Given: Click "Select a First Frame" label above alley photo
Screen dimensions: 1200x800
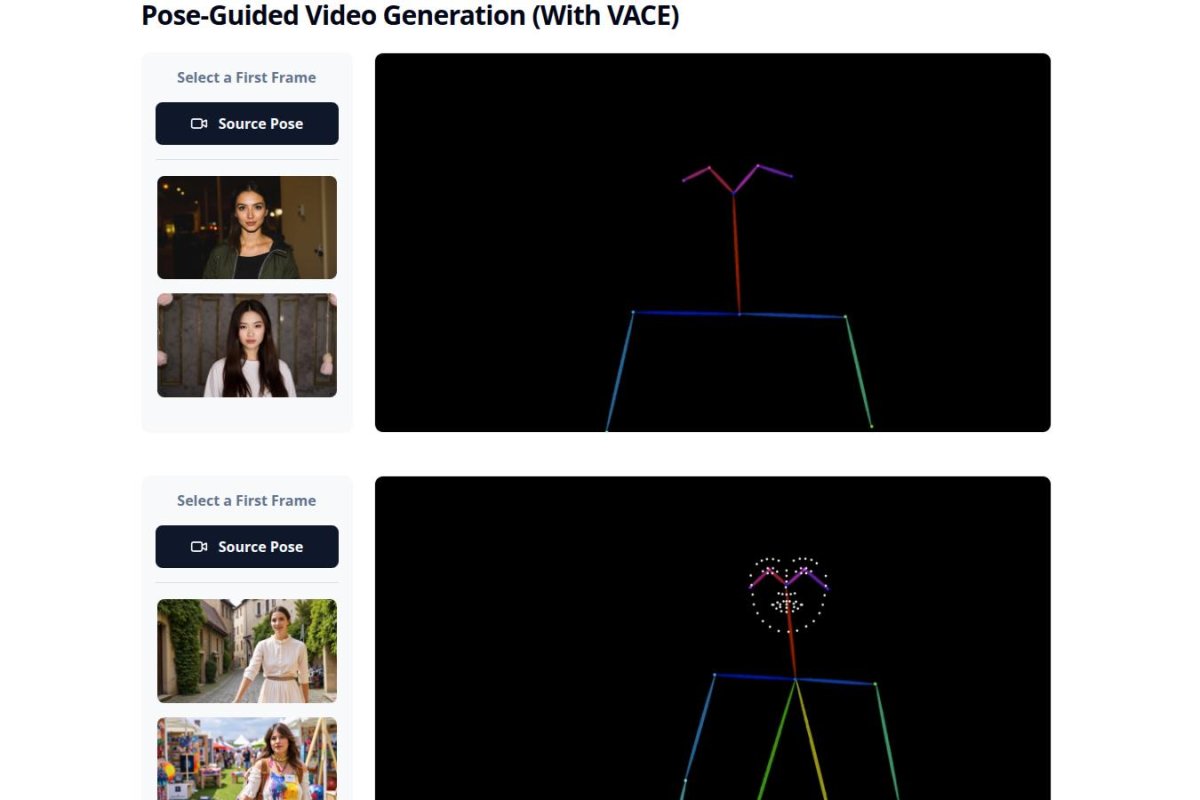Looking at the screenshot, I should click(247, 501).
